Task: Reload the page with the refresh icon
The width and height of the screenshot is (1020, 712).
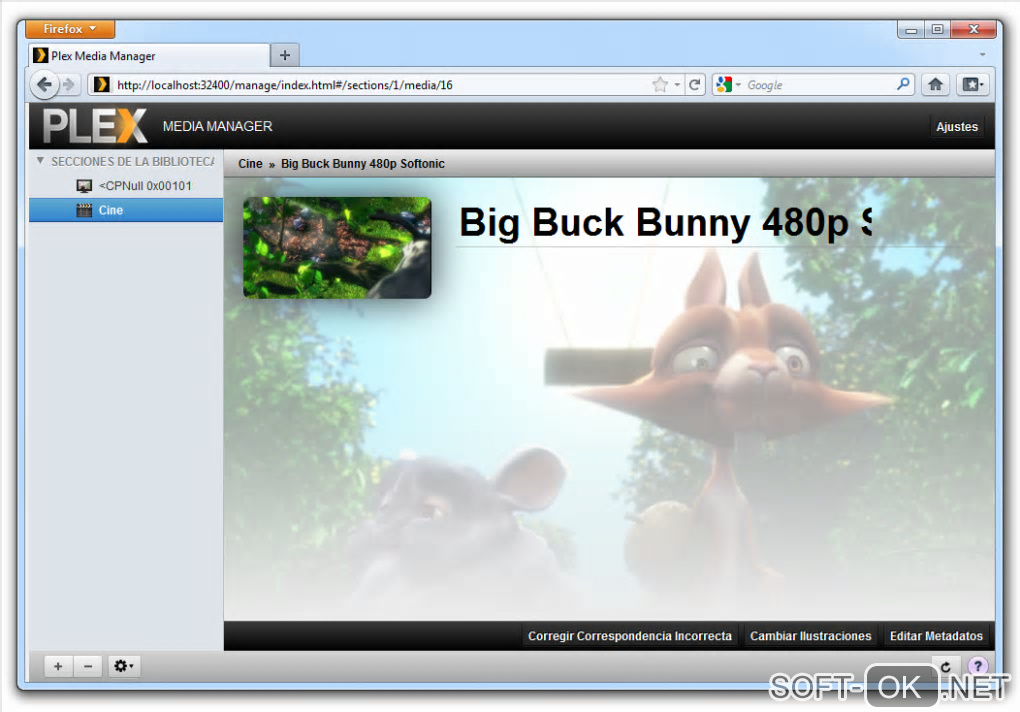Action: 695,85
